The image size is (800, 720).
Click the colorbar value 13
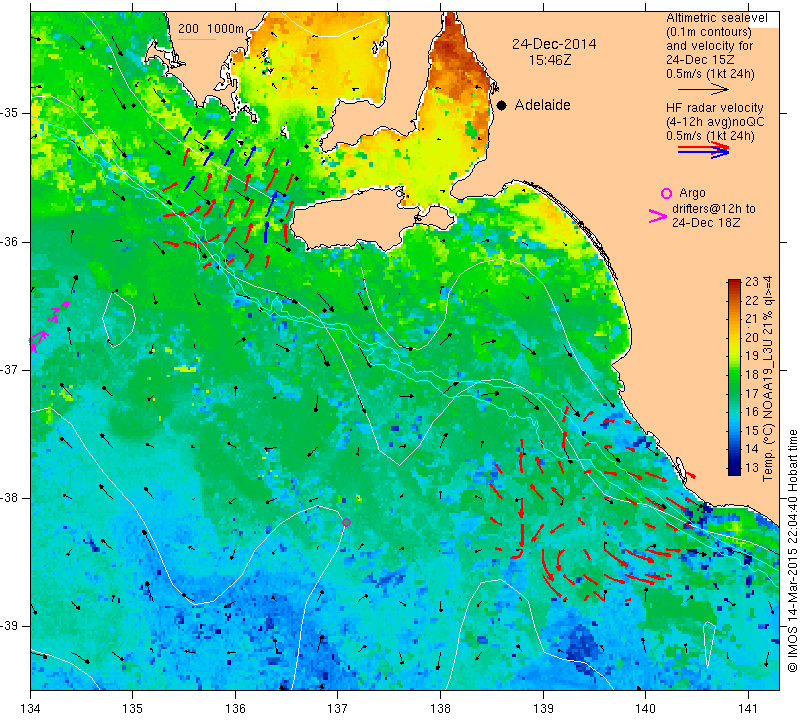[x=752, y=467]
